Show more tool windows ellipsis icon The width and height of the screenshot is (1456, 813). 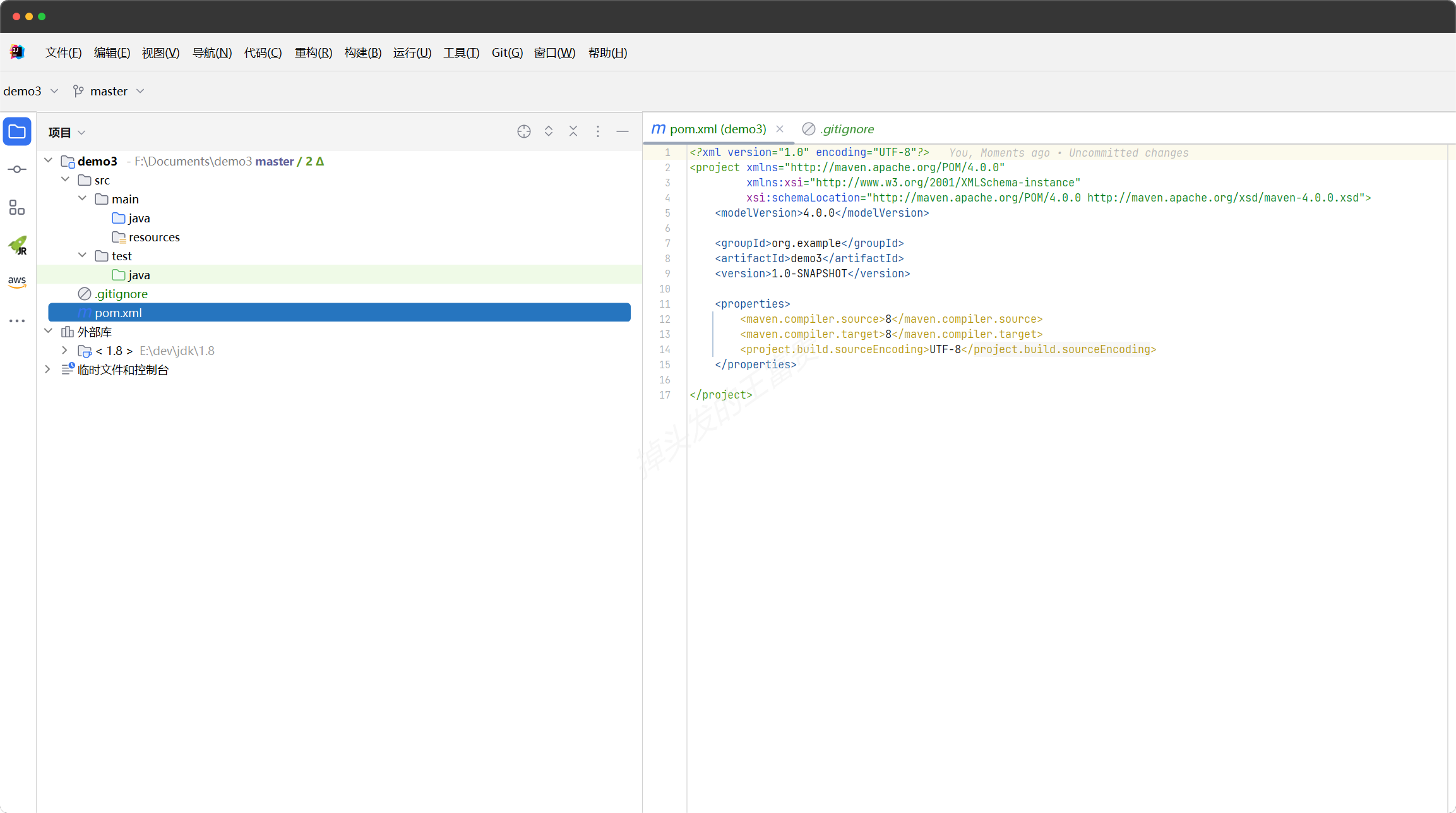coord(17,321)
